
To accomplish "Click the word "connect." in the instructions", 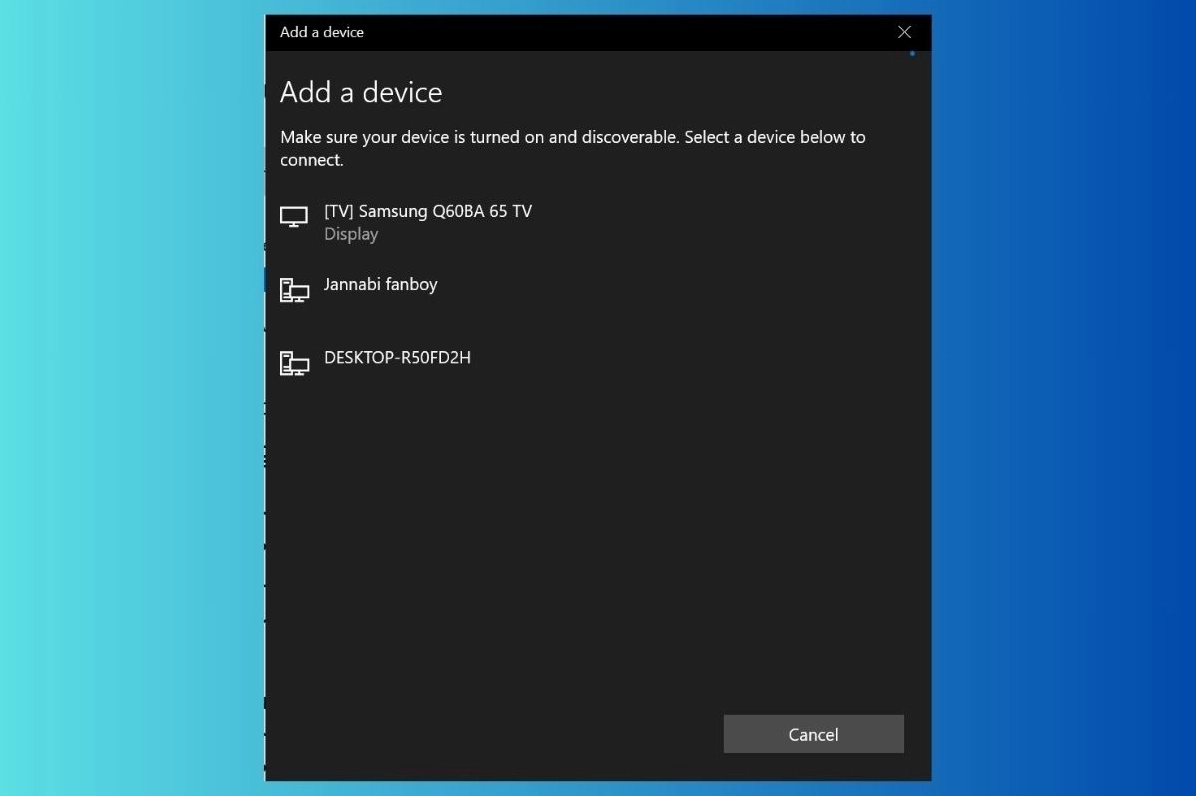I will pyautogui.click(x=311, y=160).
